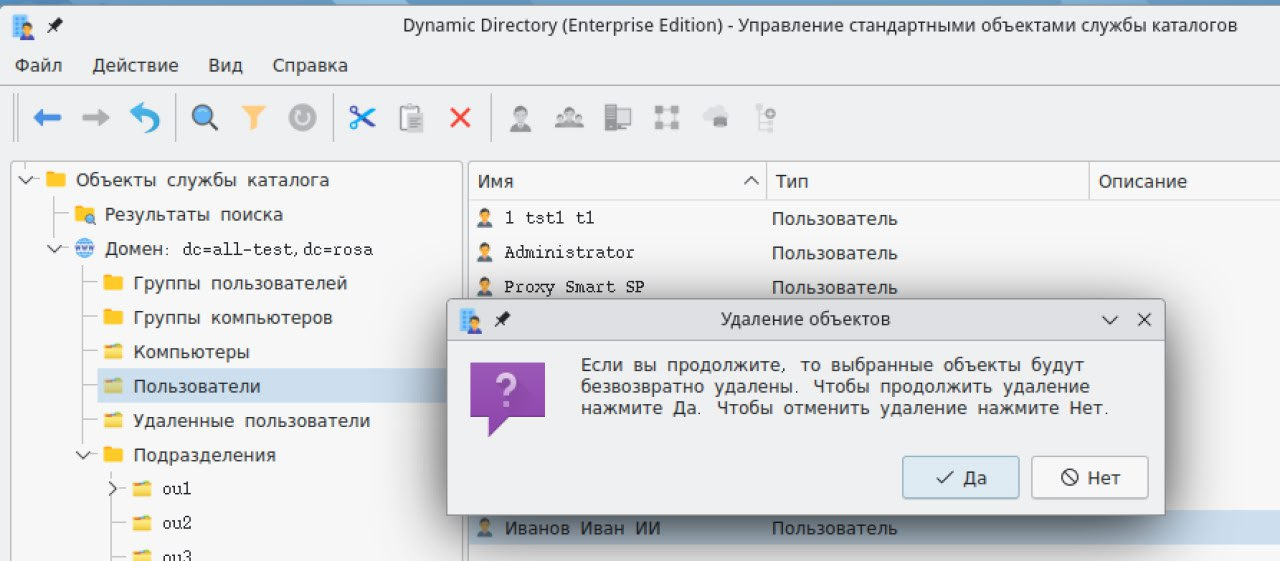The height and width of the screenshot is (561, 1280).
Task: Click the search magnifier toolbar icon
Action: (x=205, y=118)
